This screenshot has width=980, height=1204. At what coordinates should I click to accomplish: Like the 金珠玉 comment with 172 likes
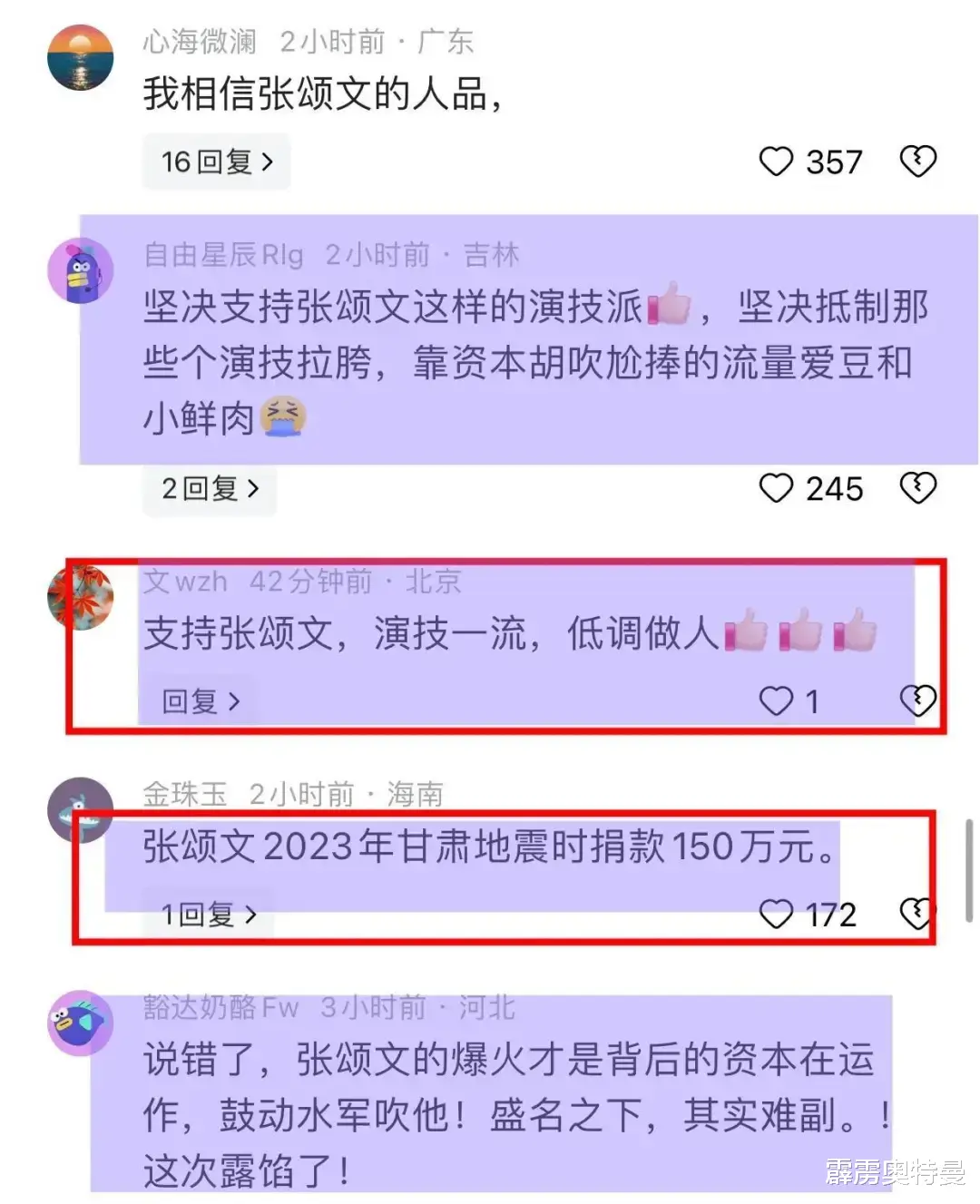tap(776, 914)
